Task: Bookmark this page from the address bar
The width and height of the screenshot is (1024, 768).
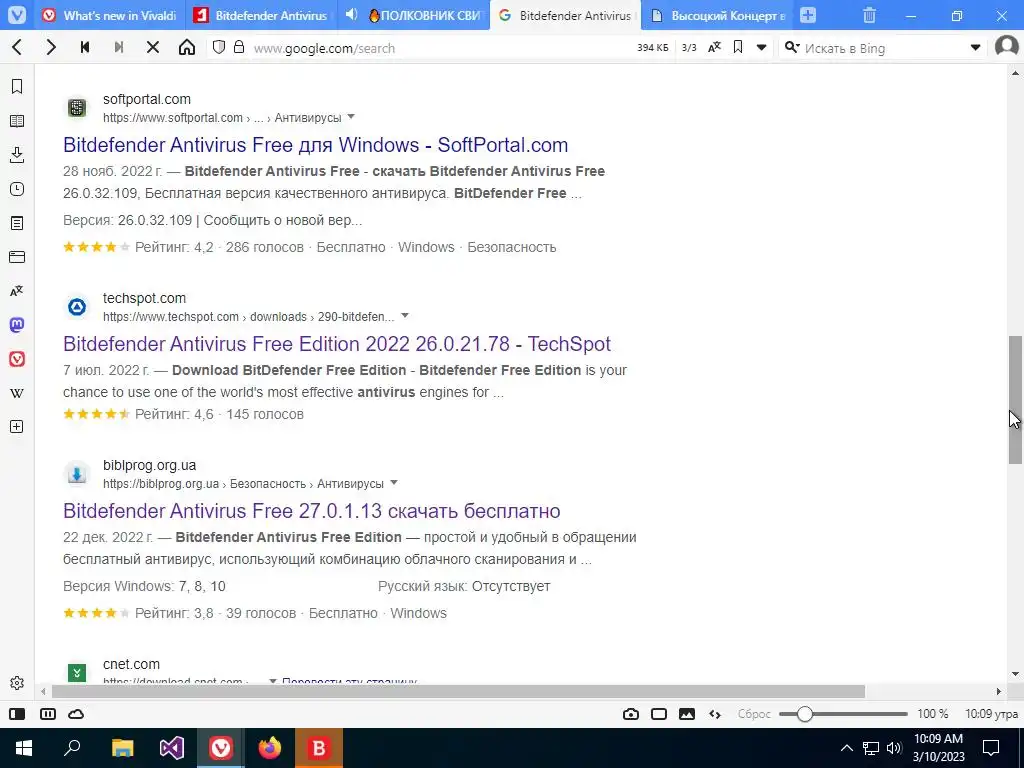Action: [x=738, y=47]
